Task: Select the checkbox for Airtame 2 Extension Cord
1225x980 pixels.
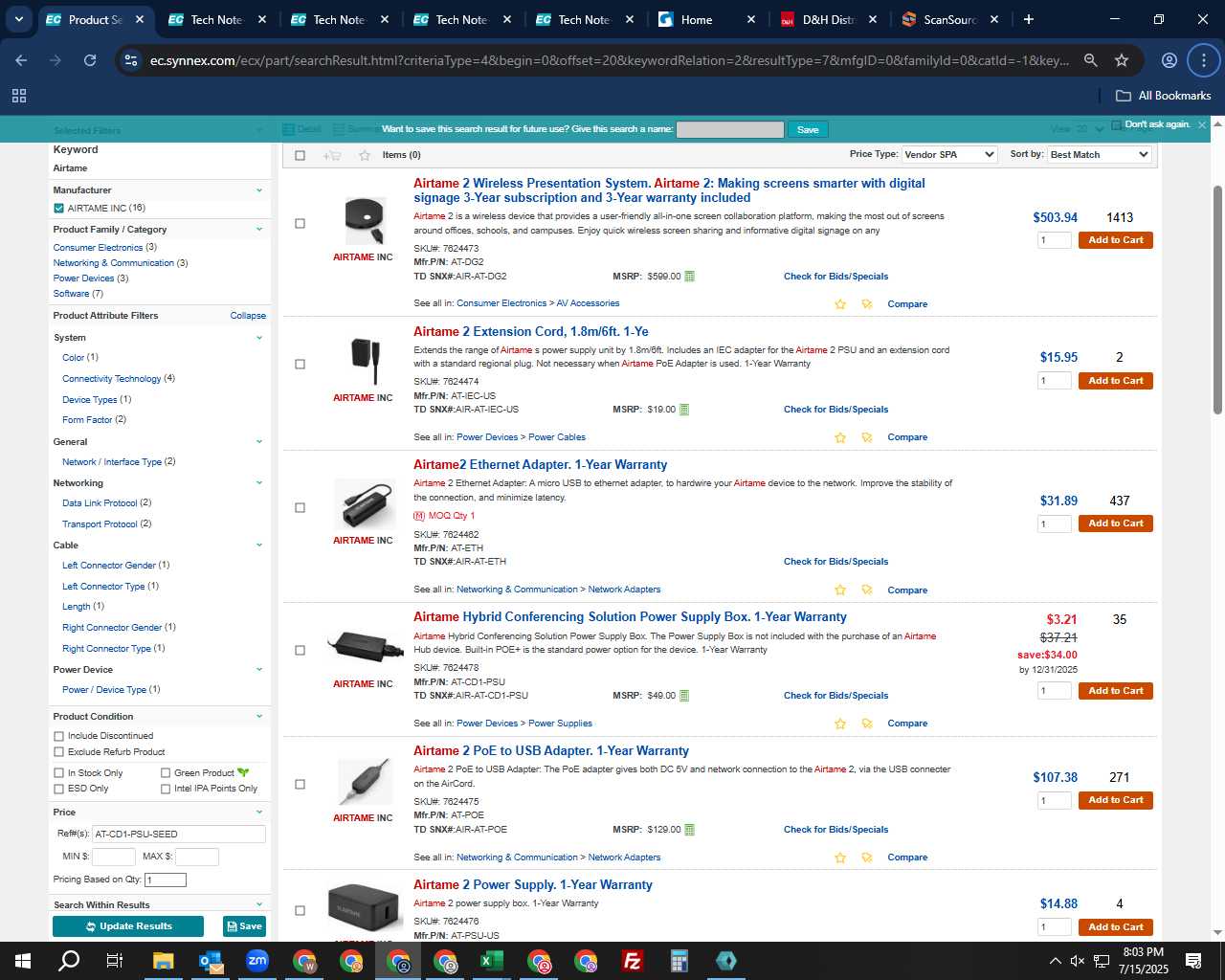Action: pyautogui.click(x=300, y=365)
